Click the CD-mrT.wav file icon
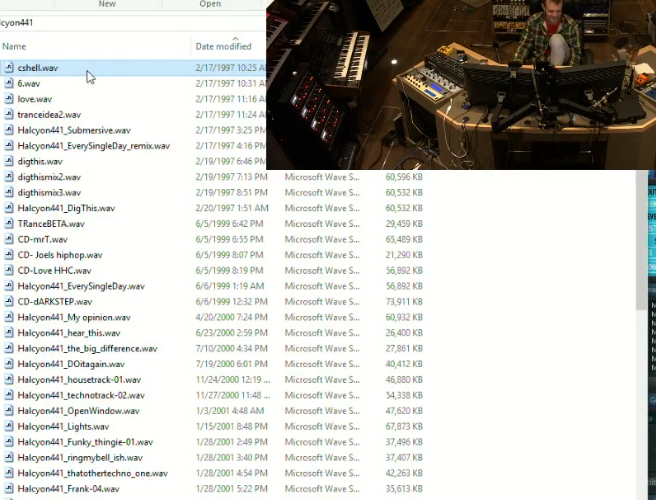 click(9, 240)
